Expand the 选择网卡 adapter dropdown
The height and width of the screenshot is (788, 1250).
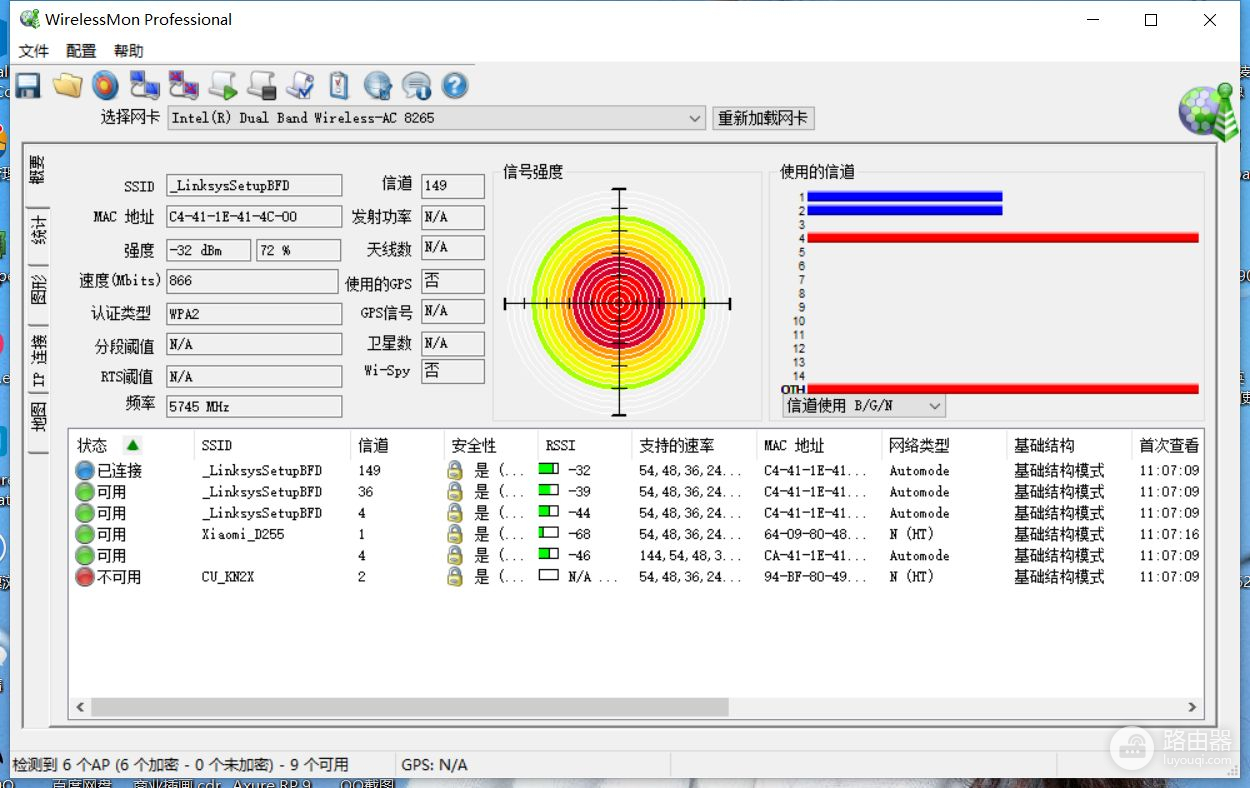click(x=695, y=118)
